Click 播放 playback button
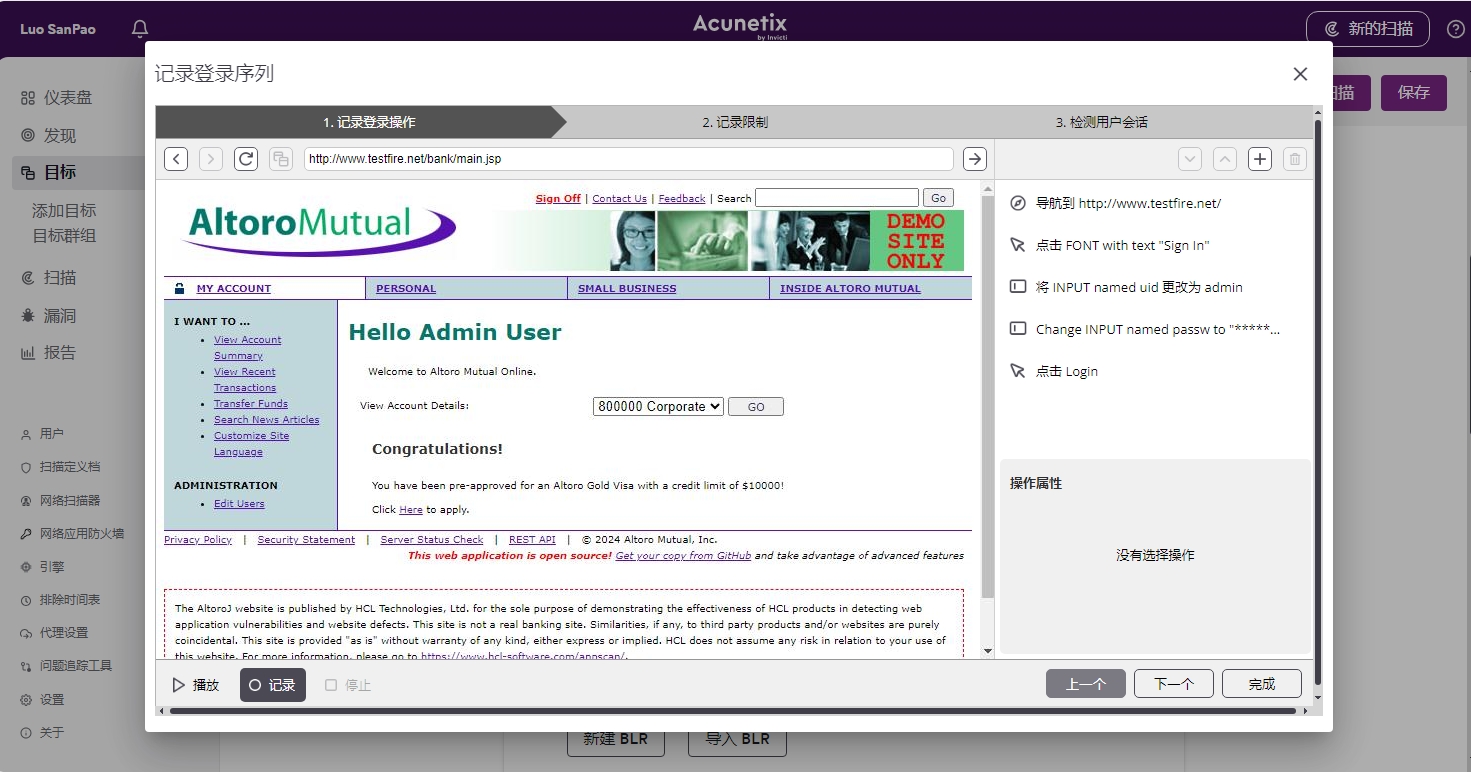 tap(196, 685)
